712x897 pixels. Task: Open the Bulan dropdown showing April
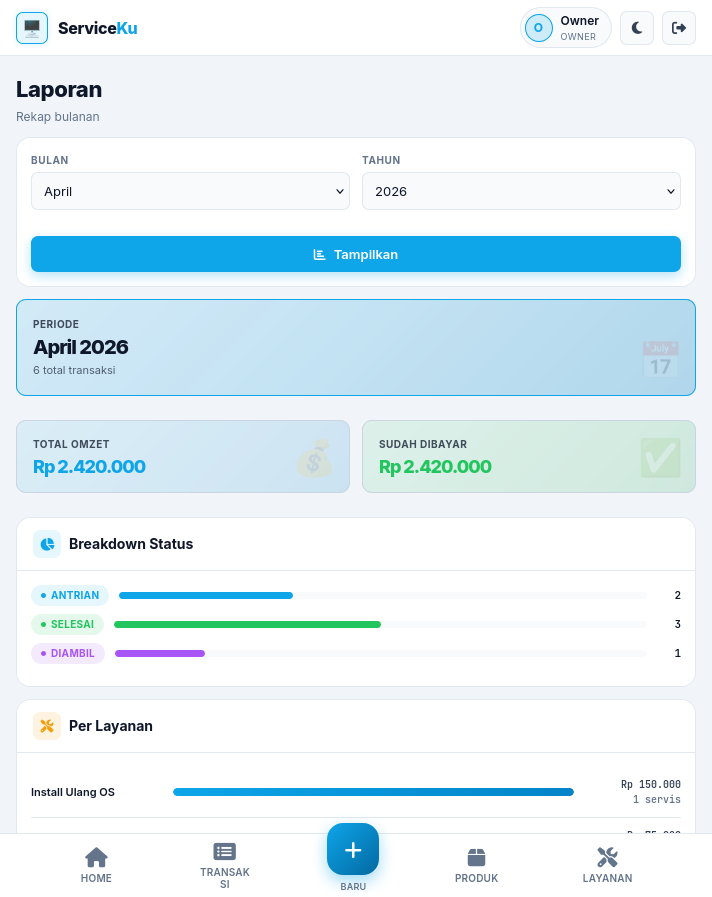(190, 191)
